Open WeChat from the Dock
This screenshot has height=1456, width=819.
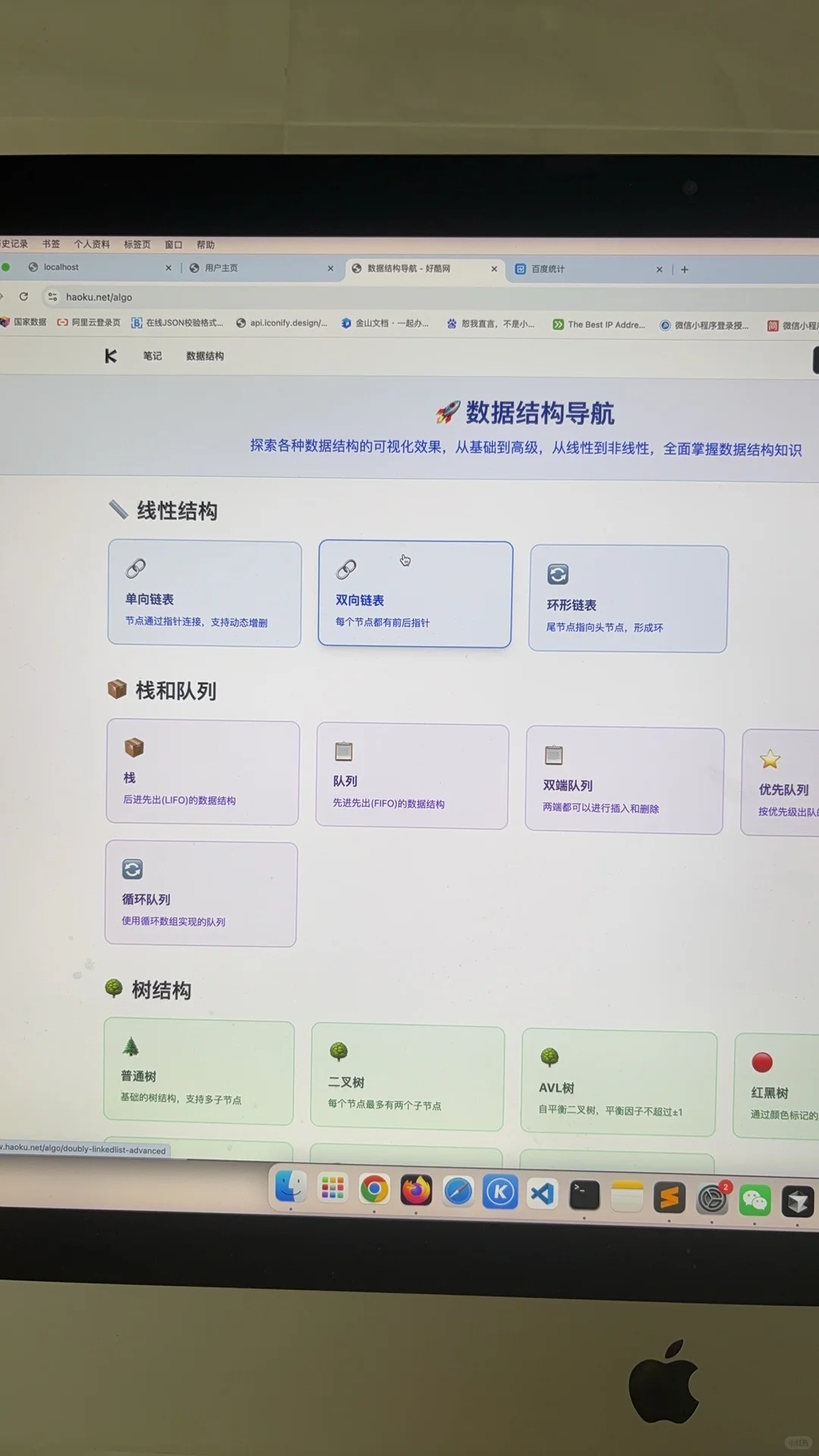click(x=755, y=1200)
